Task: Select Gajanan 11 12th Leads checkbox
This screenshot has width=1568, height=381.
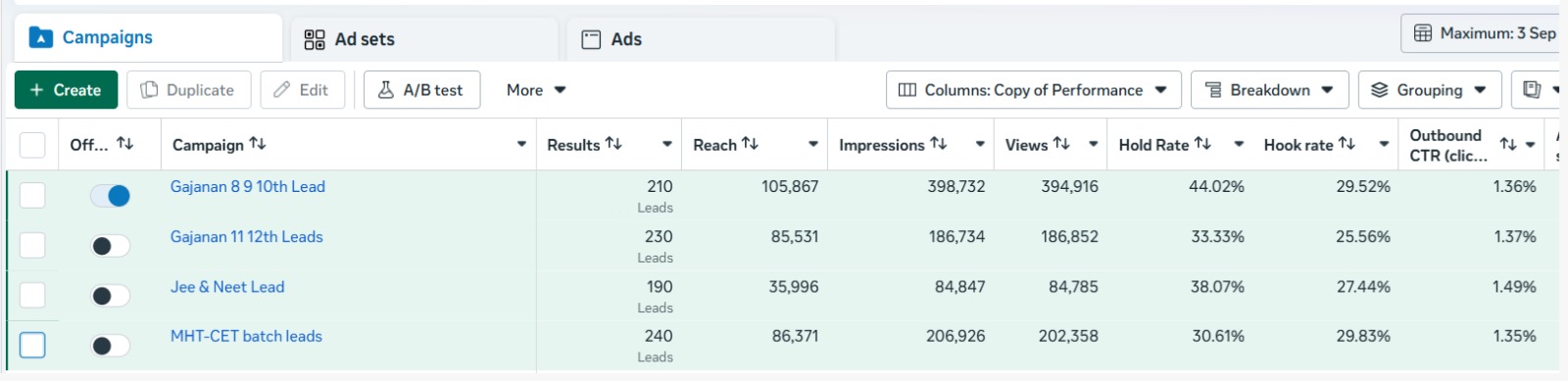Action: [x=32, y=245]
